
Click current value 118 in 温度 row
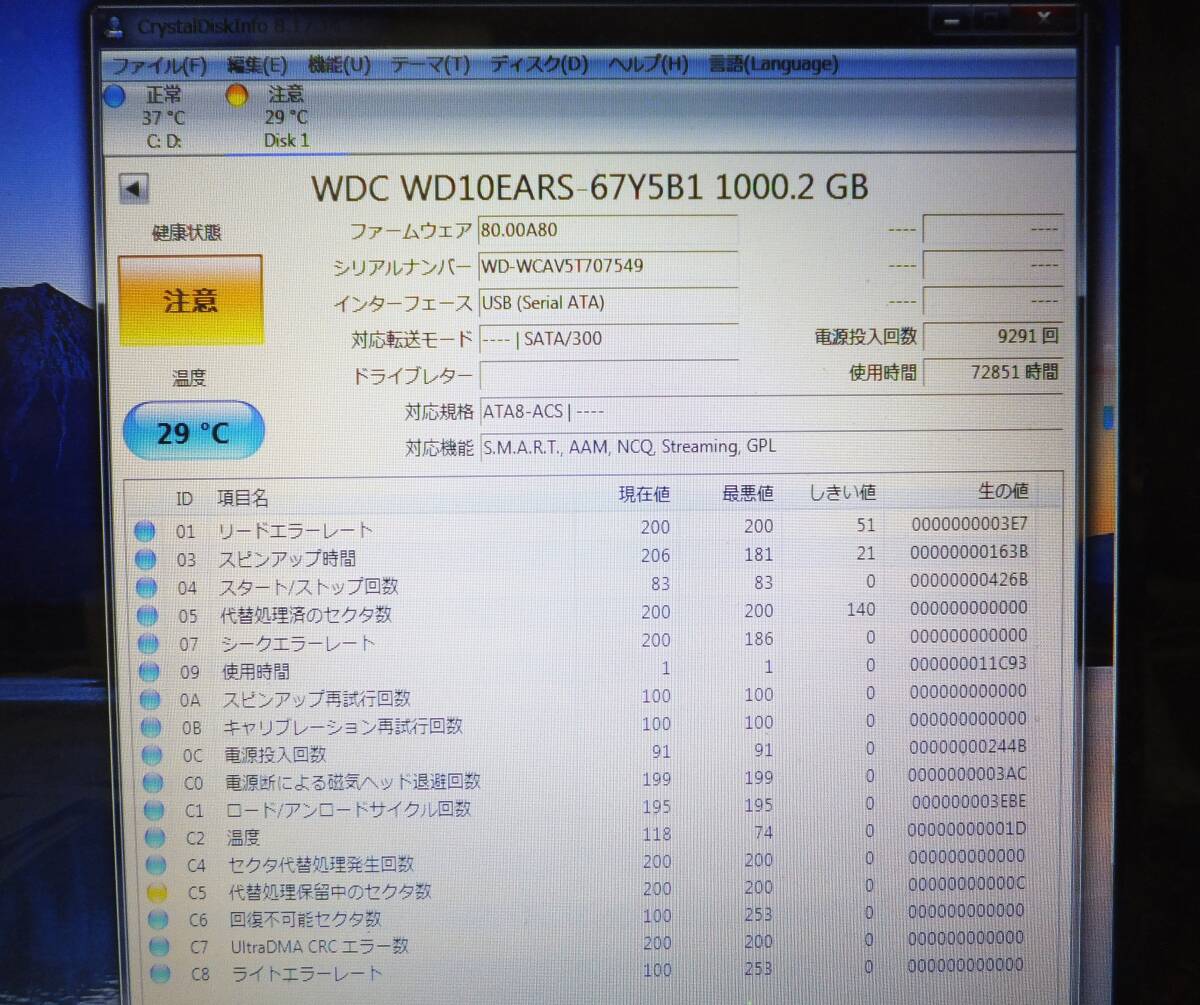655,835
